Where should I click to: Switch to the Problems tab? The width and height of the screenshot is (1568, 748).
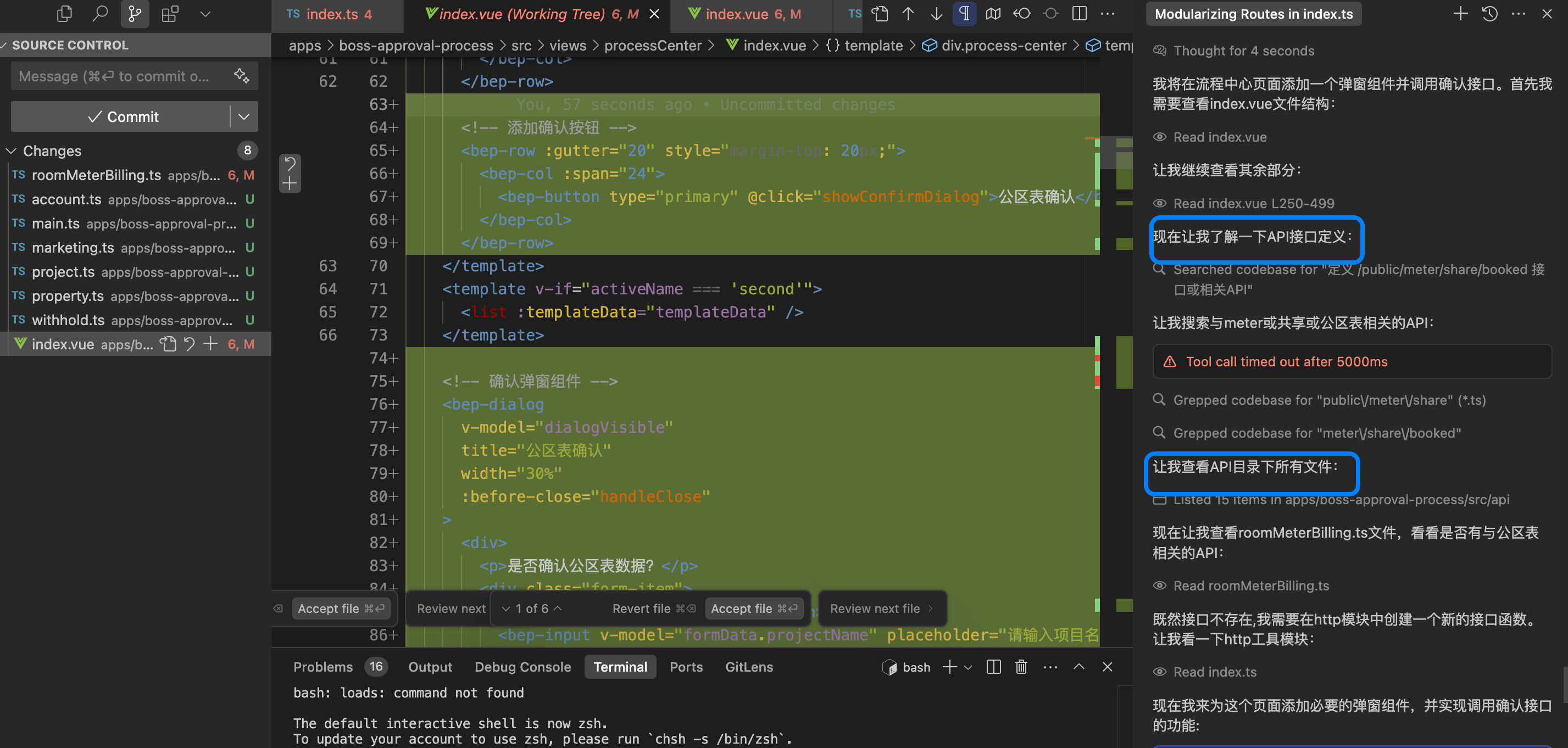pyautogui.click(x=323, y=667)
